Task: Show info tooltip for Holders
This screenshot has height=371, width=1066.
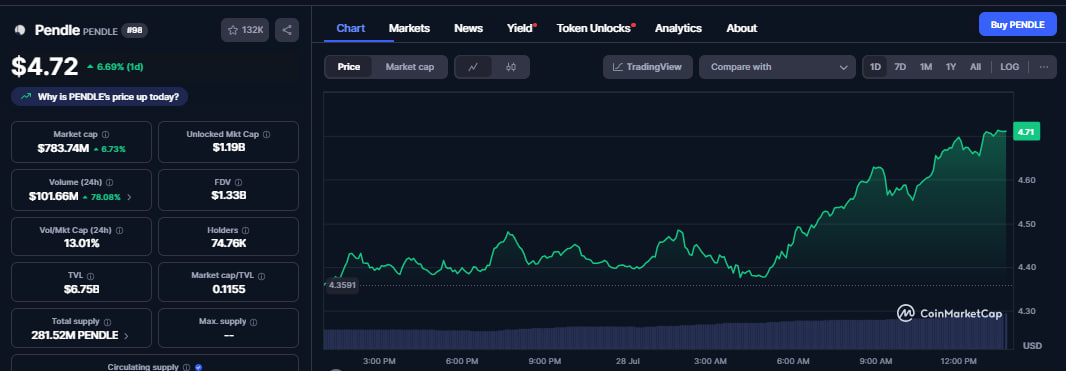Action: tap(245, 230)
